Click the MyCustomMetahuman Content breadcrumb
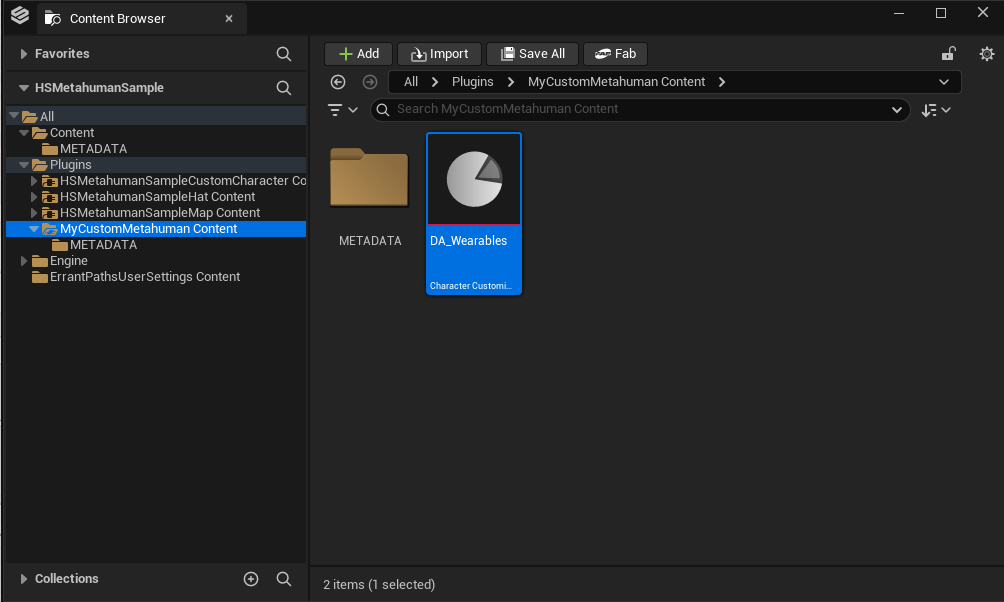The height and width of the screenshot is (602, 1004). click(616, 82)
